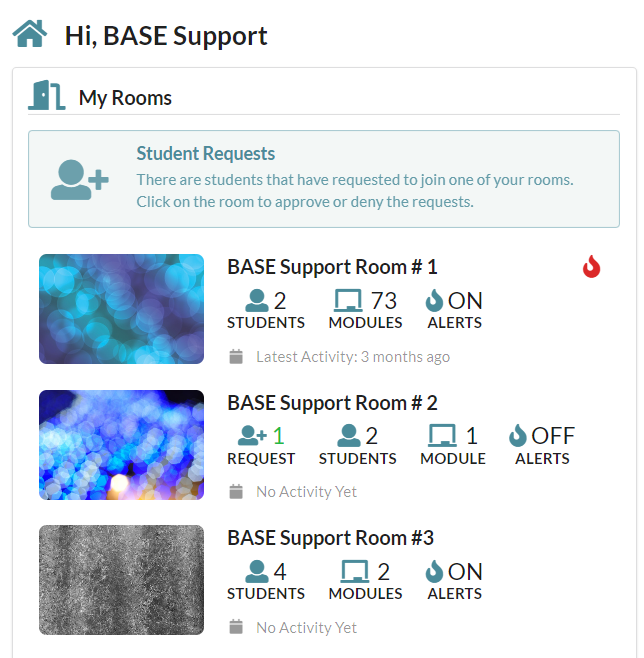Open BASE Support Room # 2 title

[332, 403]
